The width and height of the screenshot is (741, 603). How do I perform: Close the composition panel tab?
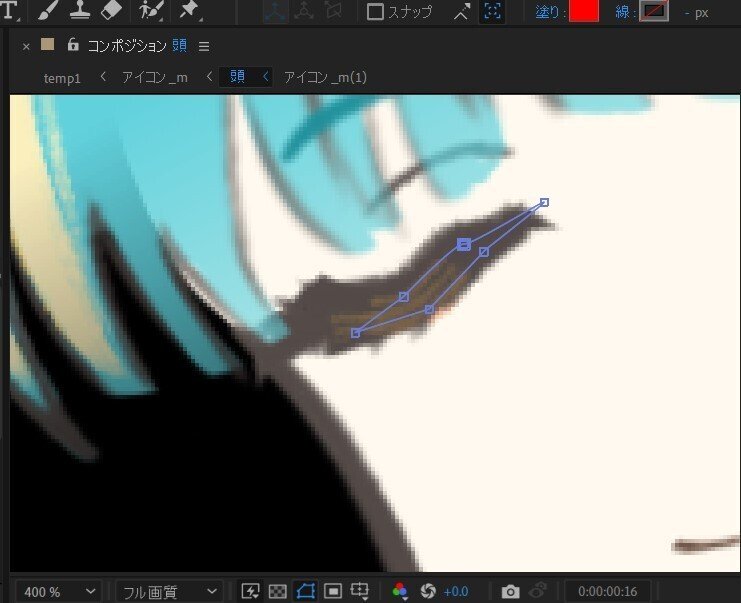click(x=26, y=46)
